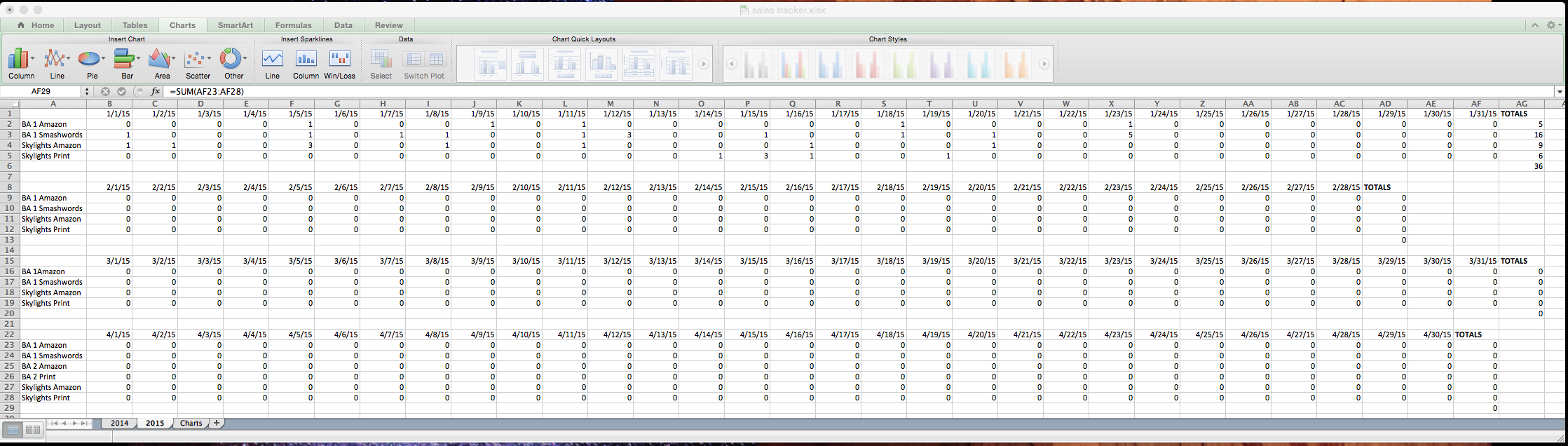Image resolution: width=1568 pixels, height=446 pixels.
Task: Add a Win/Loss sparkline
Action: 339,62
